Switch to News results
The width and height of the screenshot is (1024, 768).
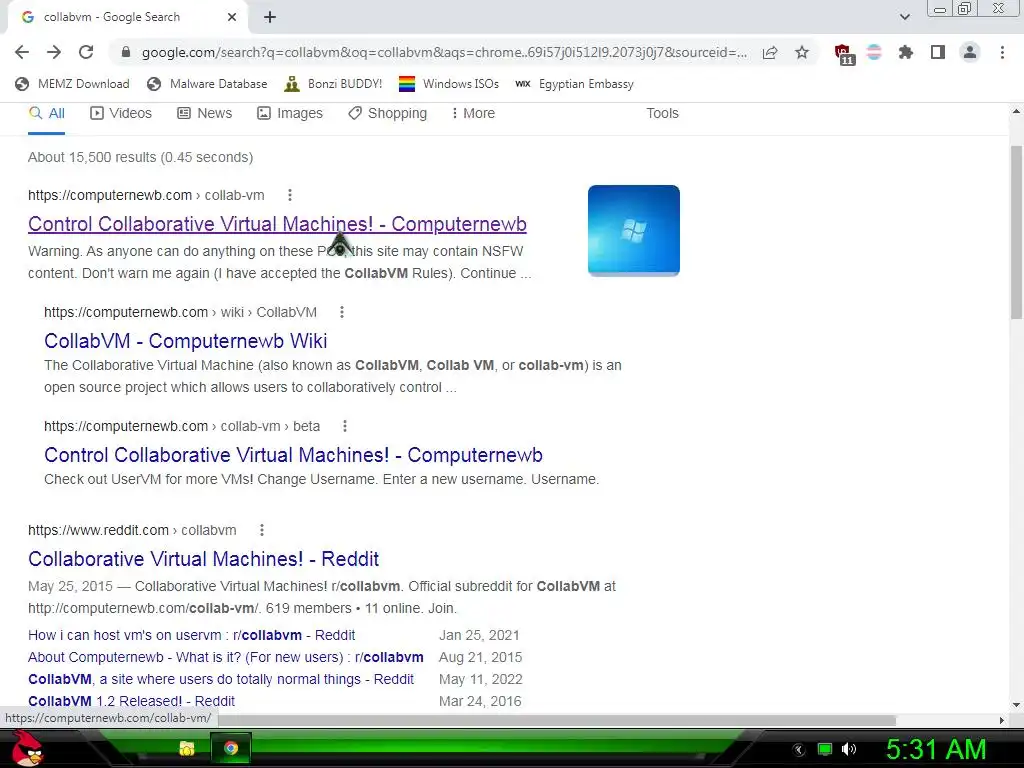pyautogui.click(x=205, y=114)
